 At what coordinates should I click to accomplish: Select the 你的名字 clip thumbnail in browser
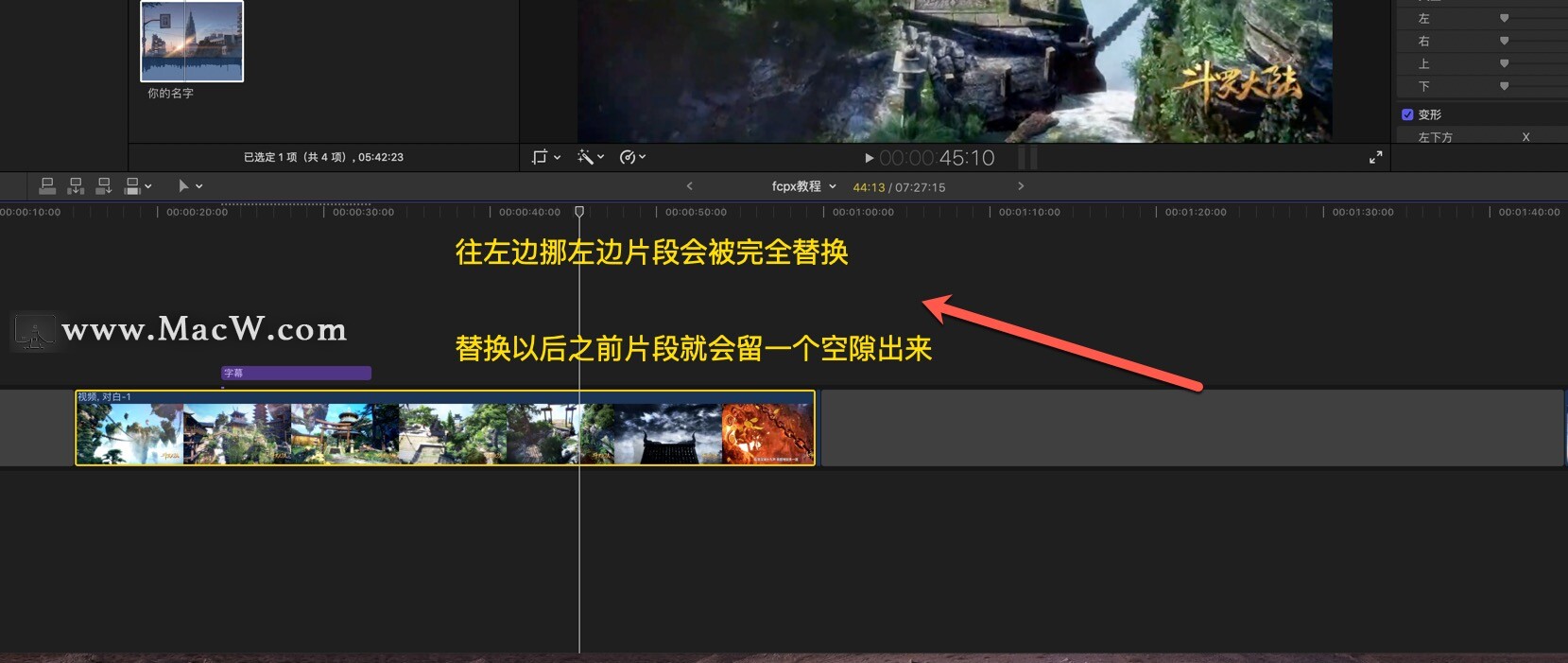click(192, 41)
